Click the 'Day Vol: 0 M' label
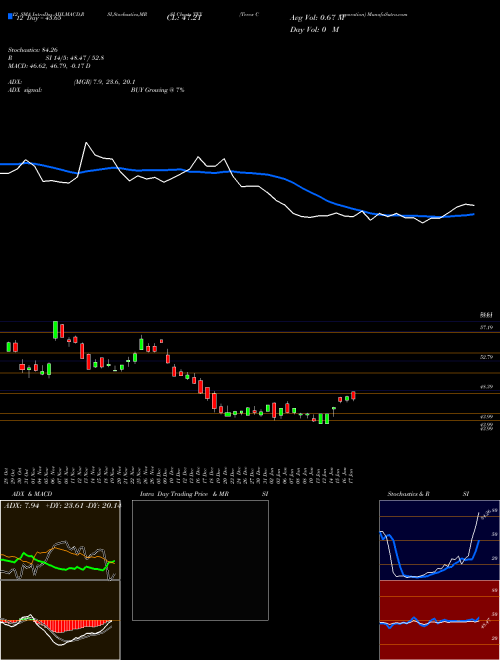 (314, 29)
